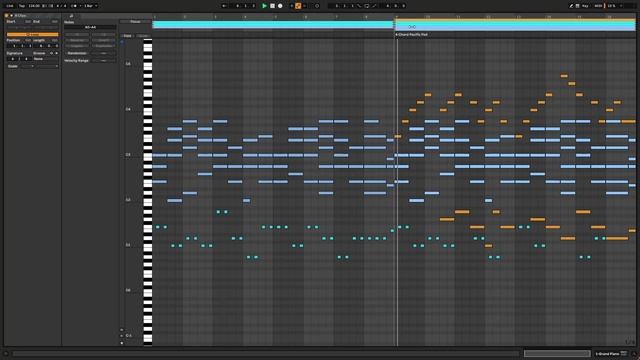Open the scale name dropdown
This screenshot has width=640, height=360.
pyautogui.click(x=47, y=66)
